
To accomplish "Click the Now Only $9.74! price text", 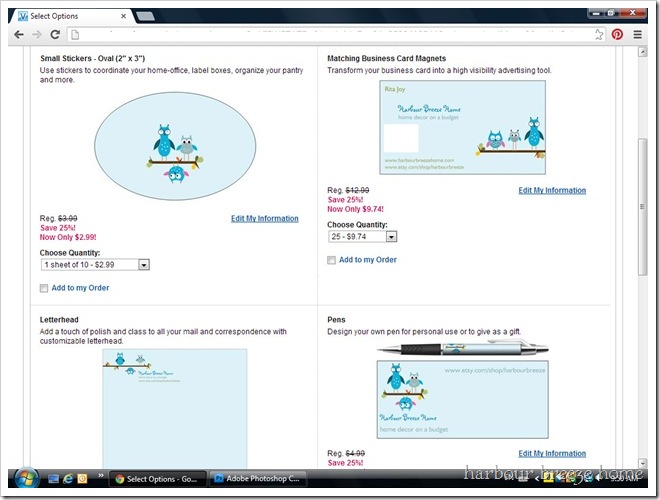I will [x=356, y=209].
